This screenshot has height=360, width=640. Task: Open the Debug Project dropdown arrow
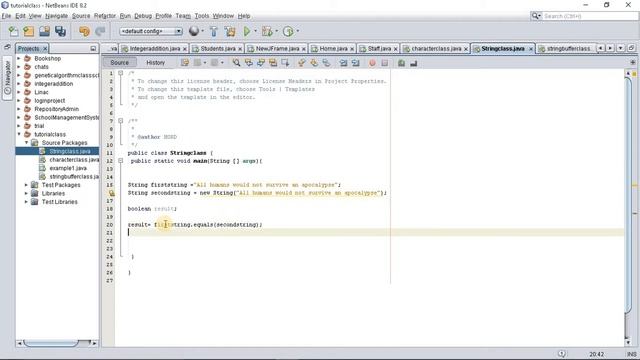pos(276,31)
